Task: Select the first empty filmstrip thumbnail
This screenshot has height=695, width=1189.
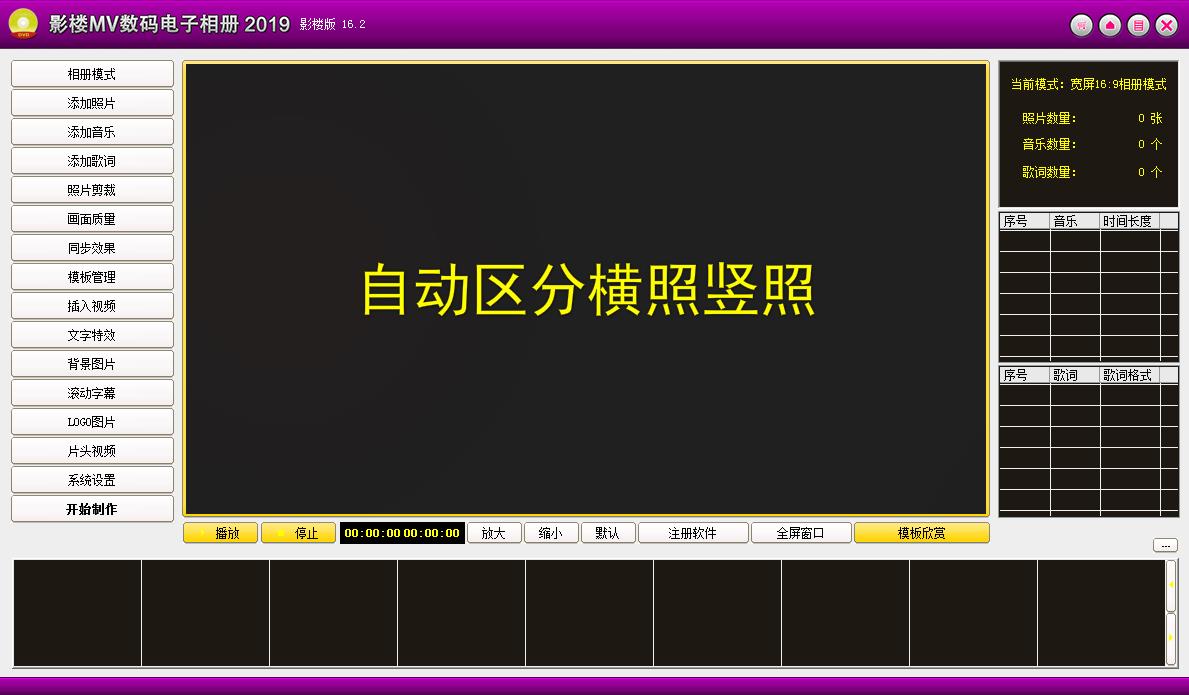Action: tap(77, 612)
